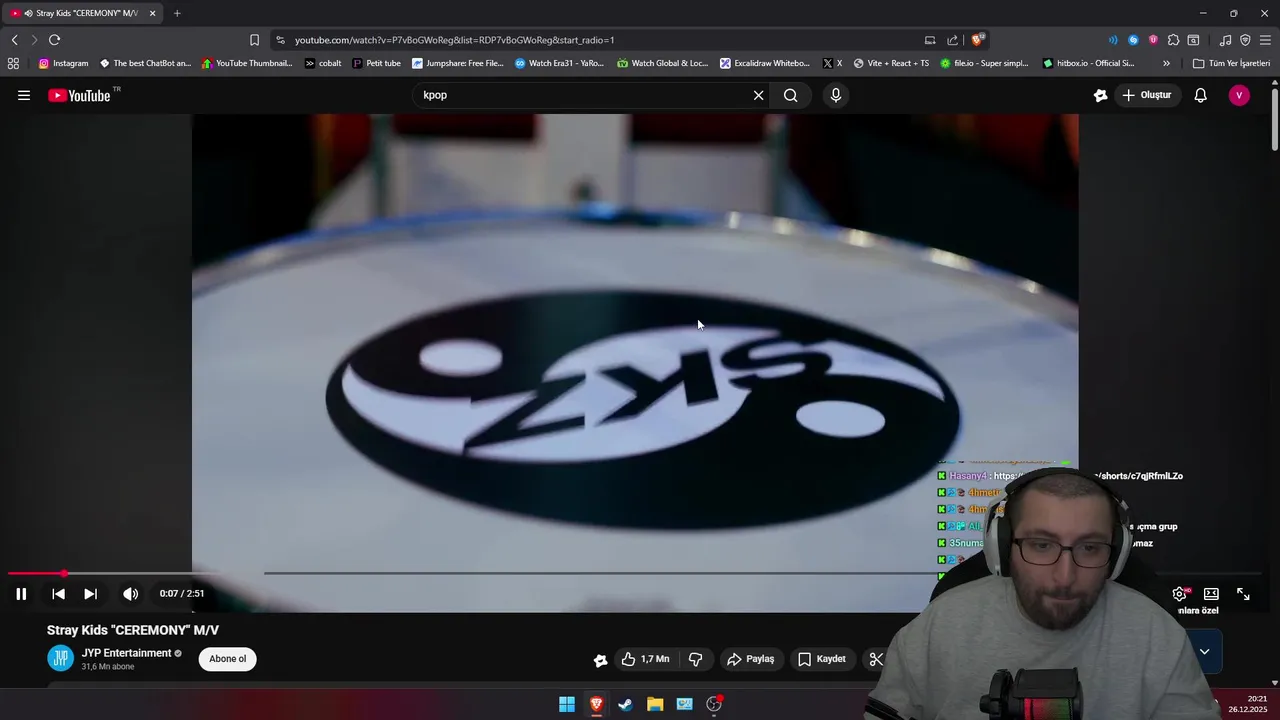Bookmark this page with the bookmark icon
This screenshot has height=720, width=1280.
pyautogui.click(x=254, y=40)
